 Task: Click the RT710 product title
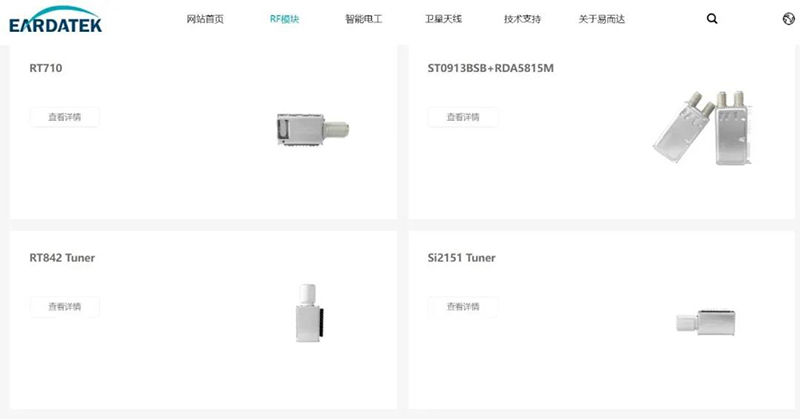46,68
